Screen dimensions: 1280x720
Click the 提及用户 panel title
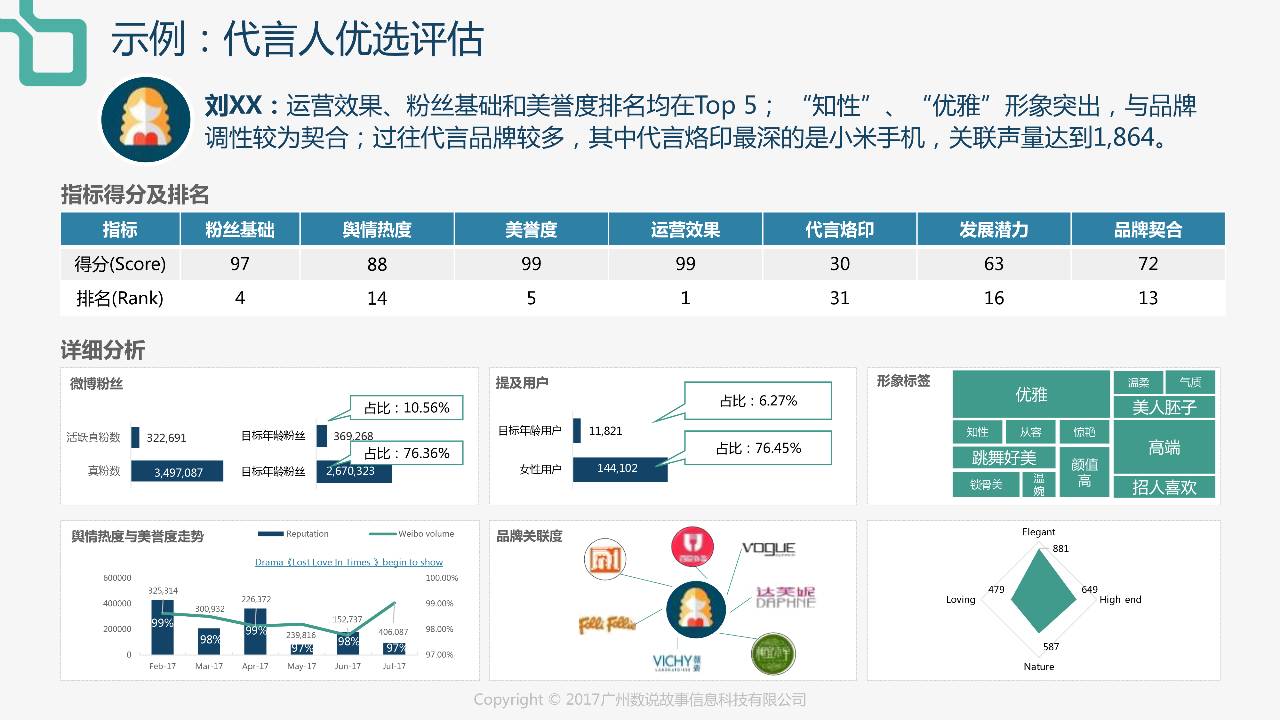(522, 382)
